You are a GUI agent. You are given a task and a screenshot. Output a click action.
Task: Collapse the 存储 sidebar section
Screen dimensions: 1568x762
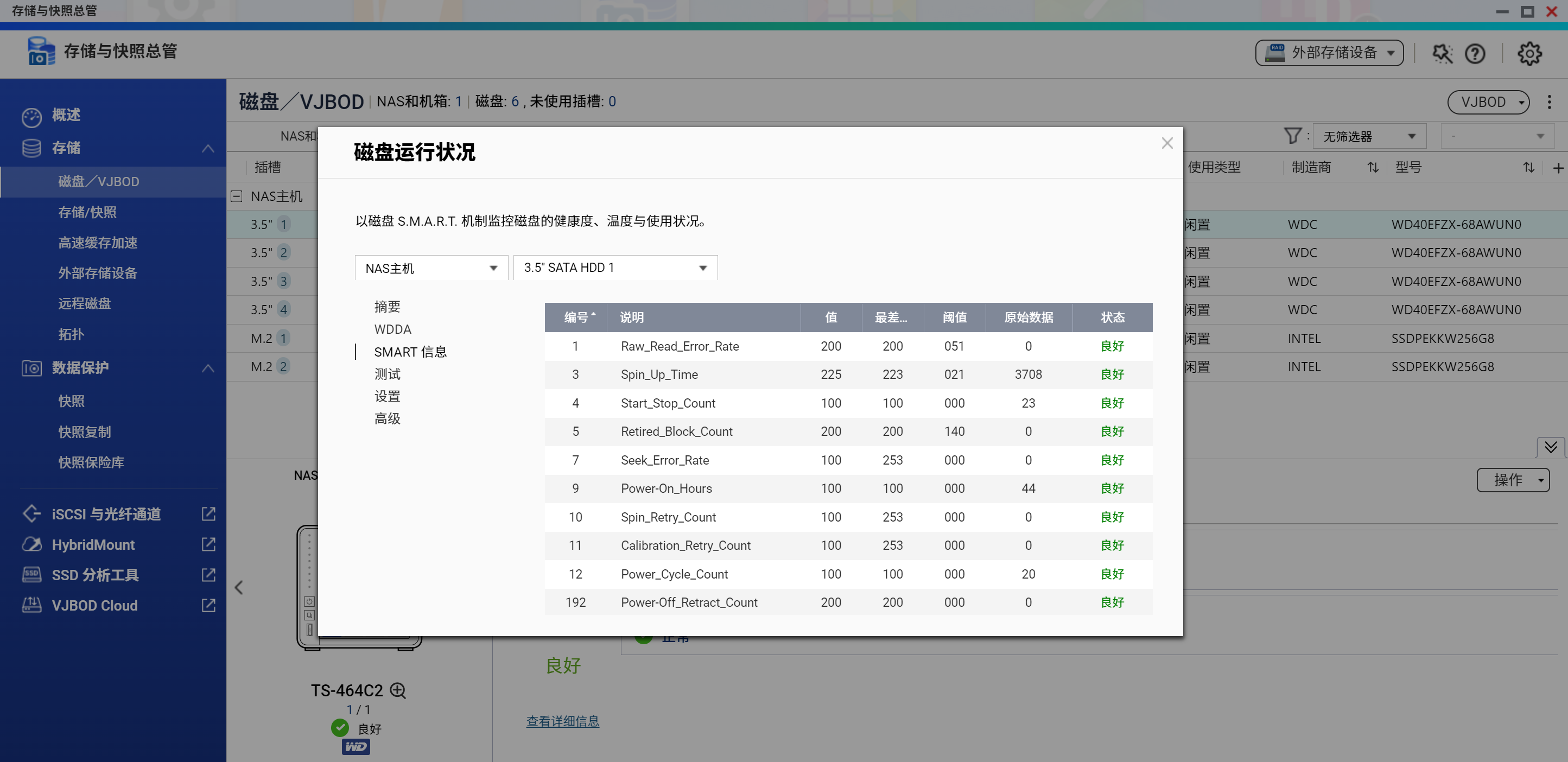[x=207, y=148]
